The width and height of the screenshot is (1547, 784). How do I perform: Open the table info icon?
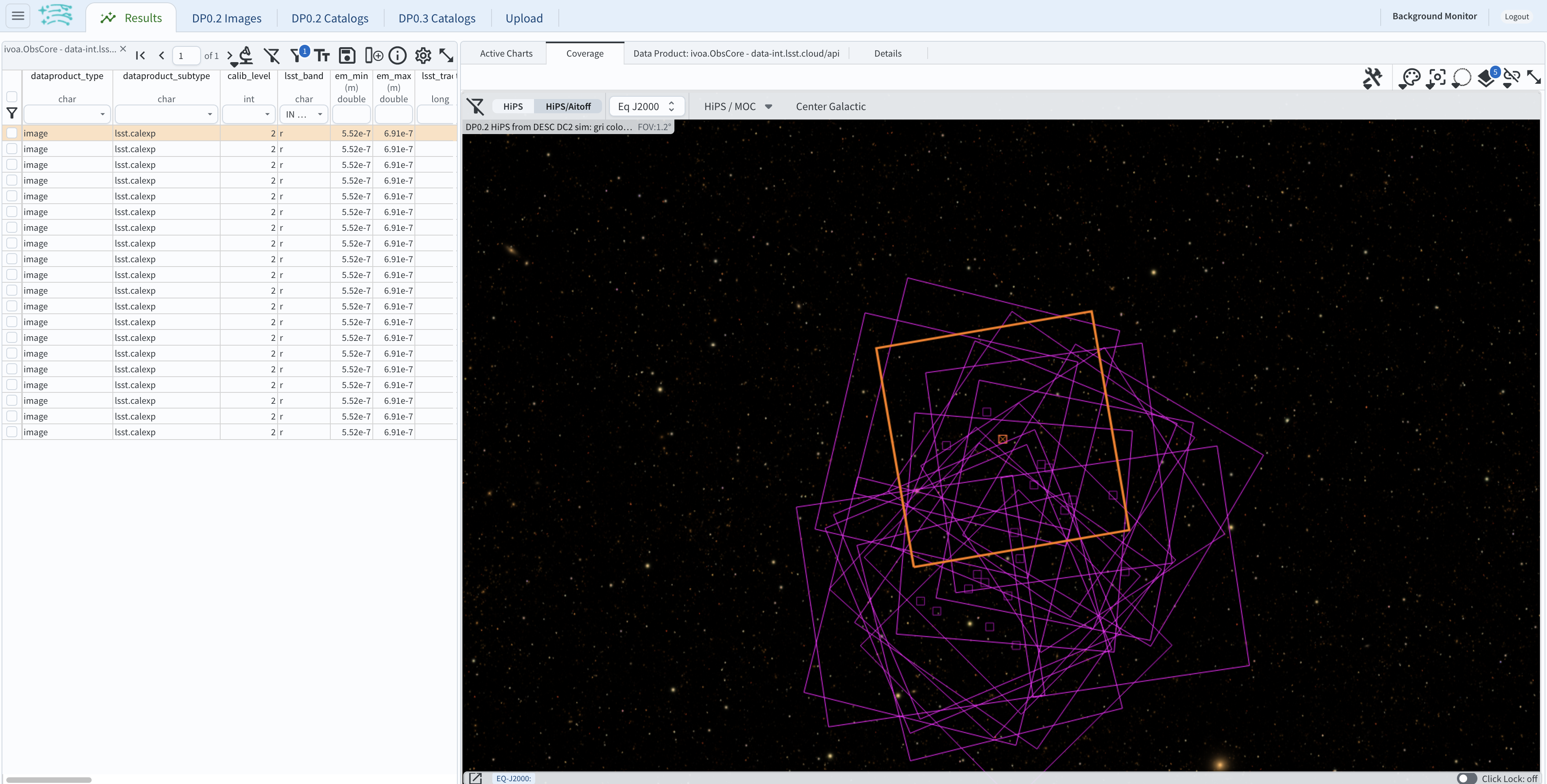[398, 55]
